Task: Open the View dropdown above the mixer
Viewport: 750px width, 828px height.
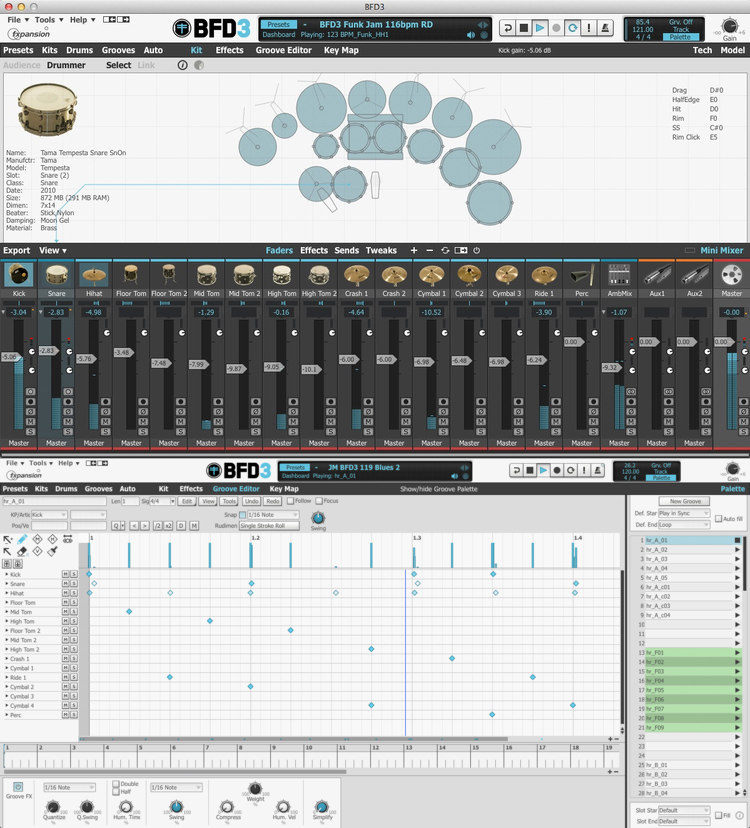Action: tap(53, 250)
